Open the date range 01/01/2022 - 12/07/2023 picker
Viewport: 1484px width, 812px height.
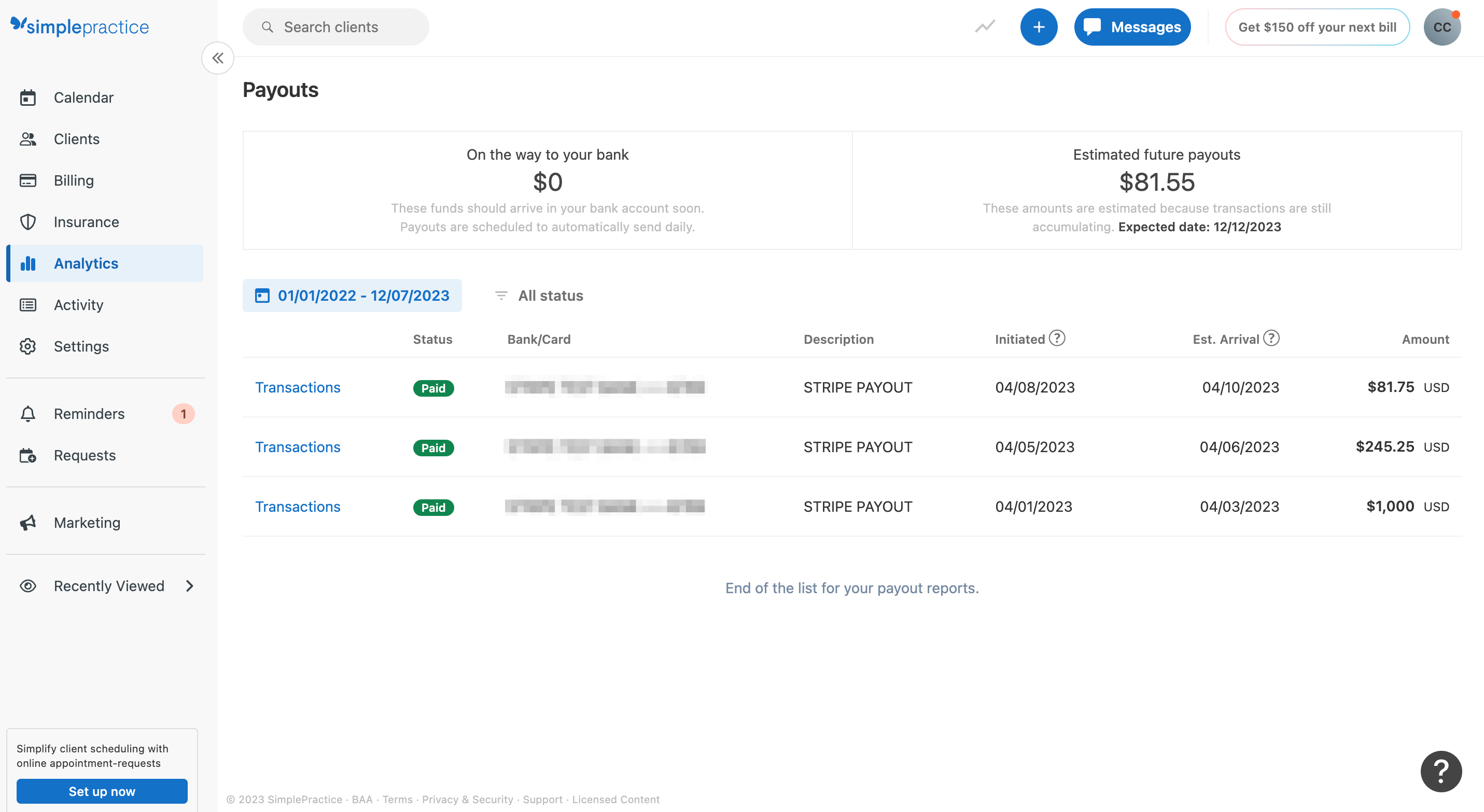tap(352, 296)
